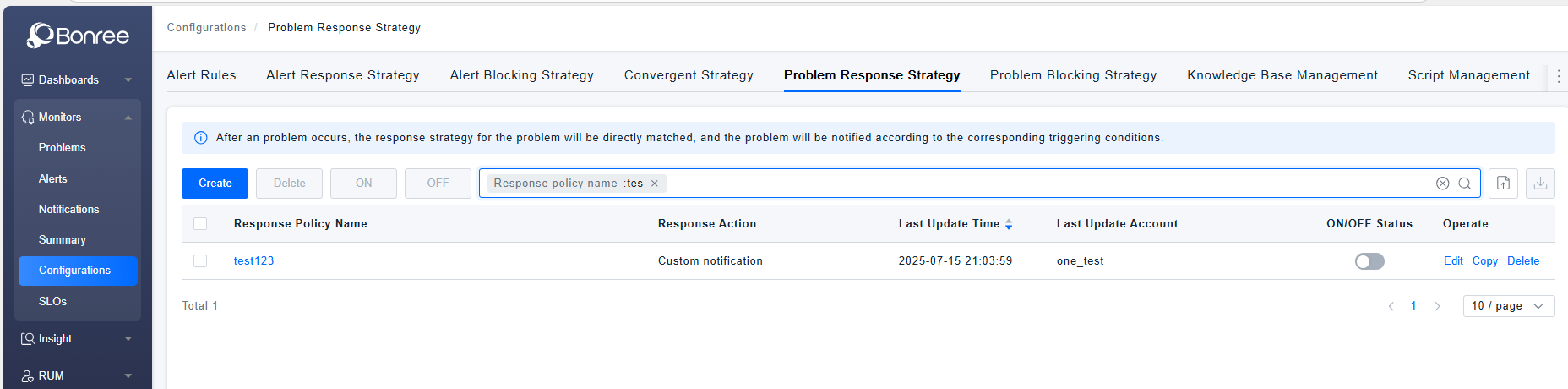Click the info icon in the notice banner

201,138
